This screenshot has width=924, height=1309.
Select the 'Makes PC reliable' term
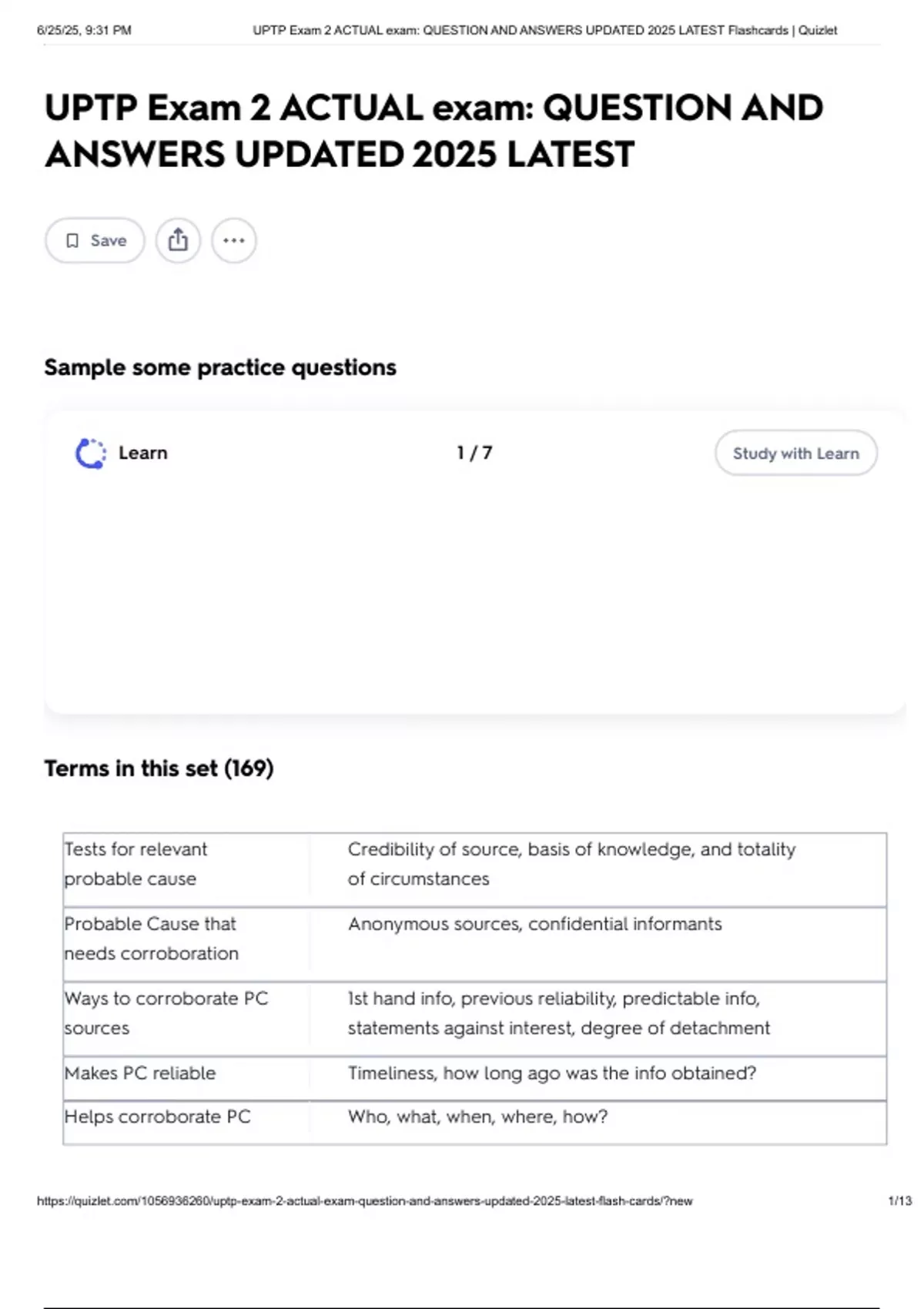[140, 1073]
